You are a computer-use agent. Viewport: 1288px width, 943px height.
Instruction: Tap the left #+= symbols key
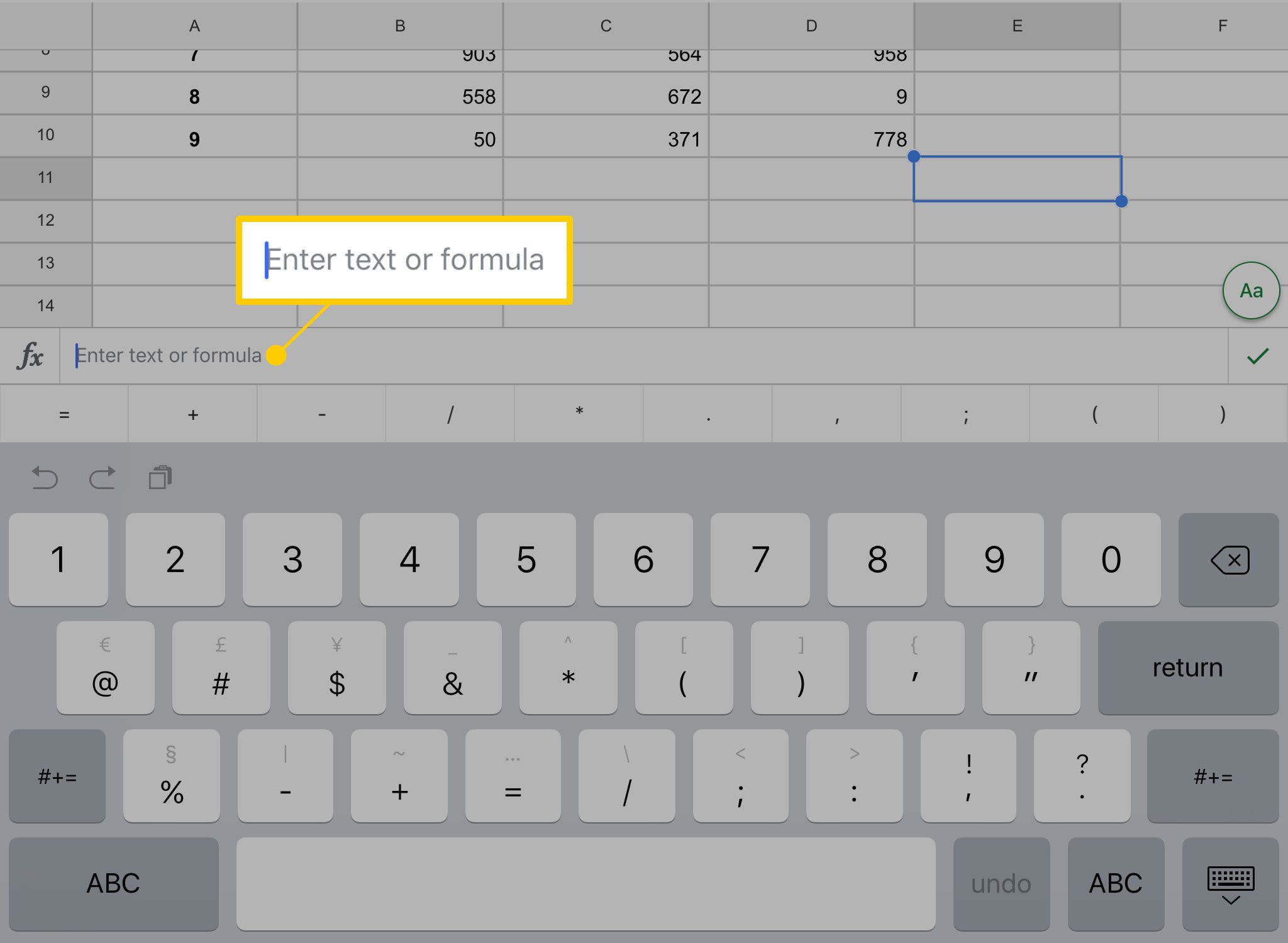(57, 776)
